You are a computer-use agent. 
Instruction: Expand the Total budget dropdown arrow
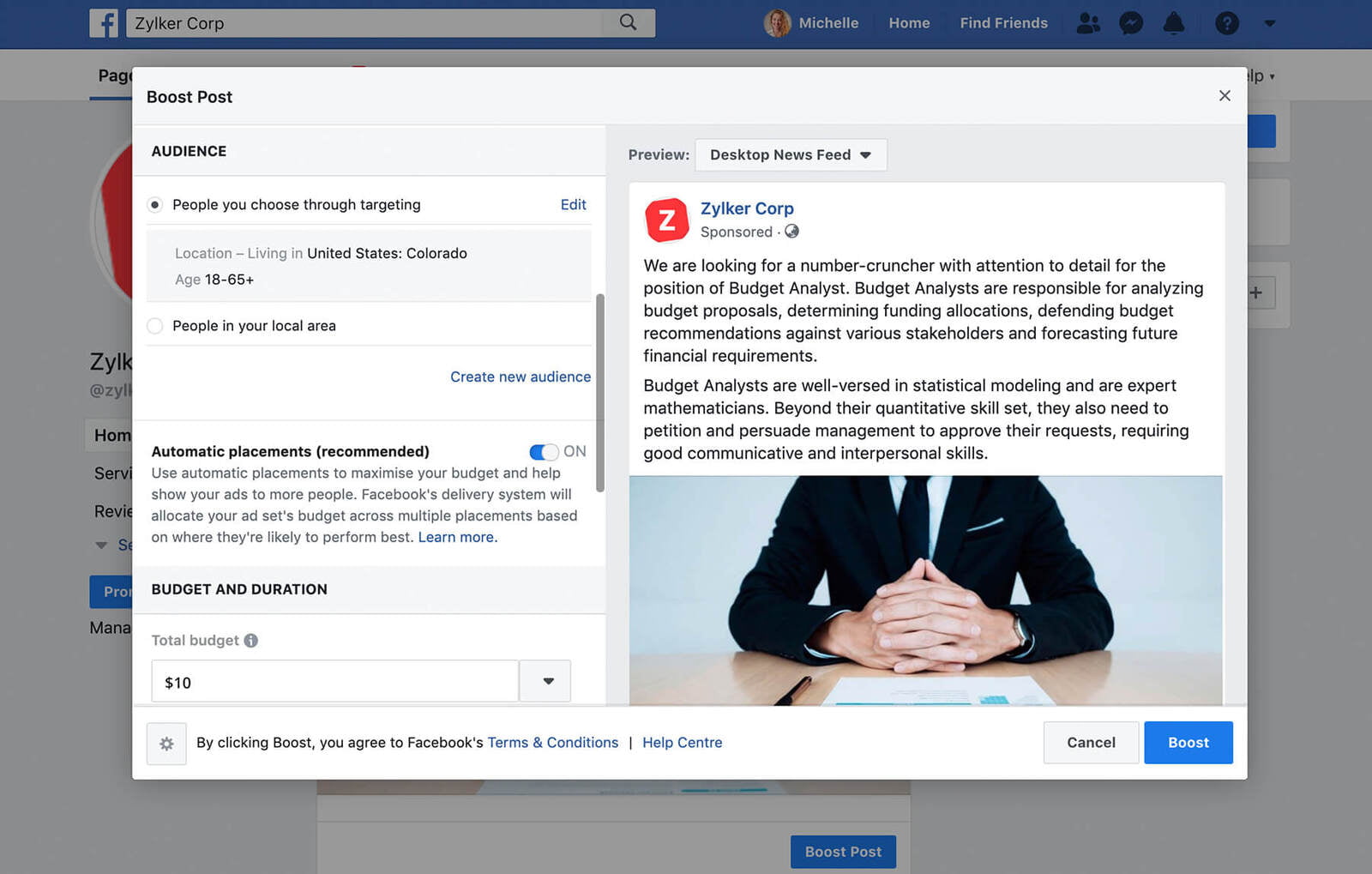[x=547, y=682]
